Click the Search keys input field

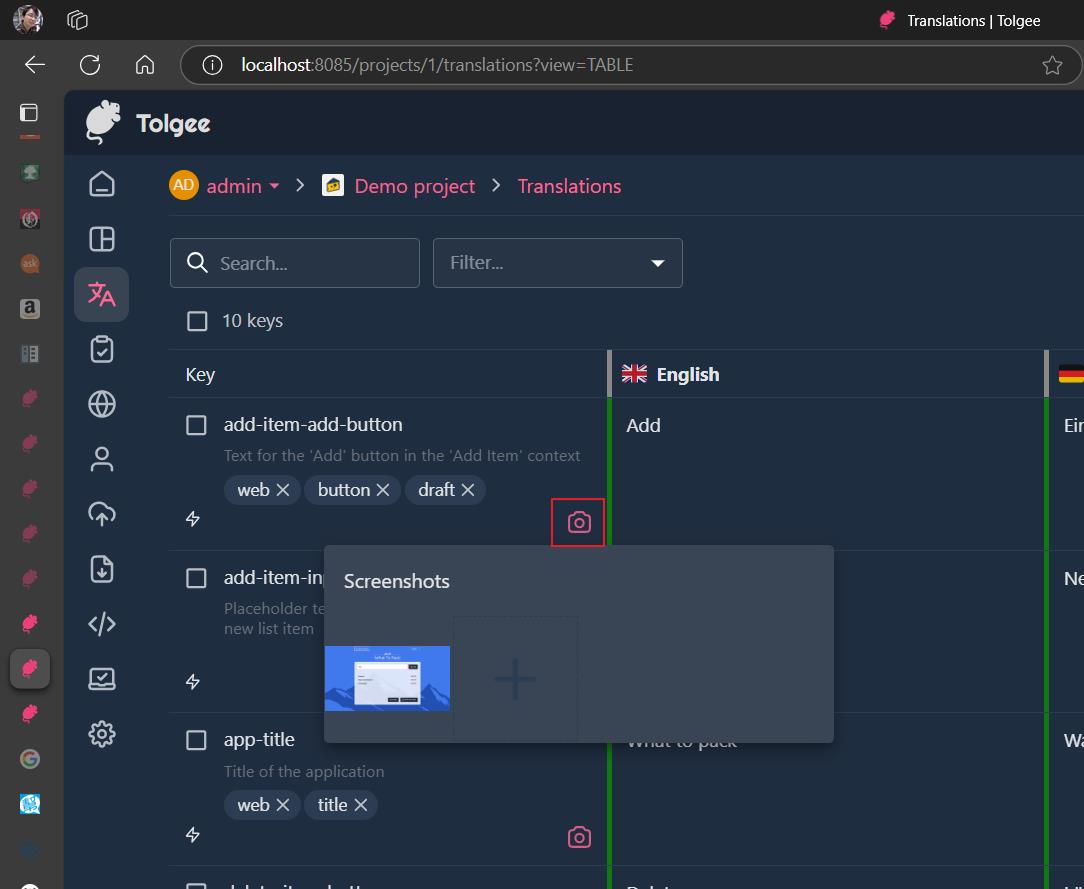(x=295, y=263)
